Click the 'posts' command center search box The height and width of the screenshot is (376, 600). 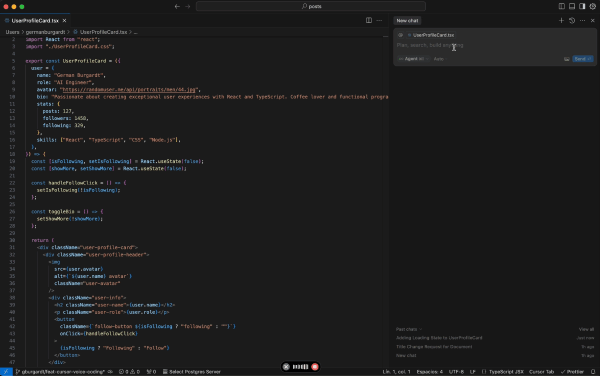coord(311,6)
